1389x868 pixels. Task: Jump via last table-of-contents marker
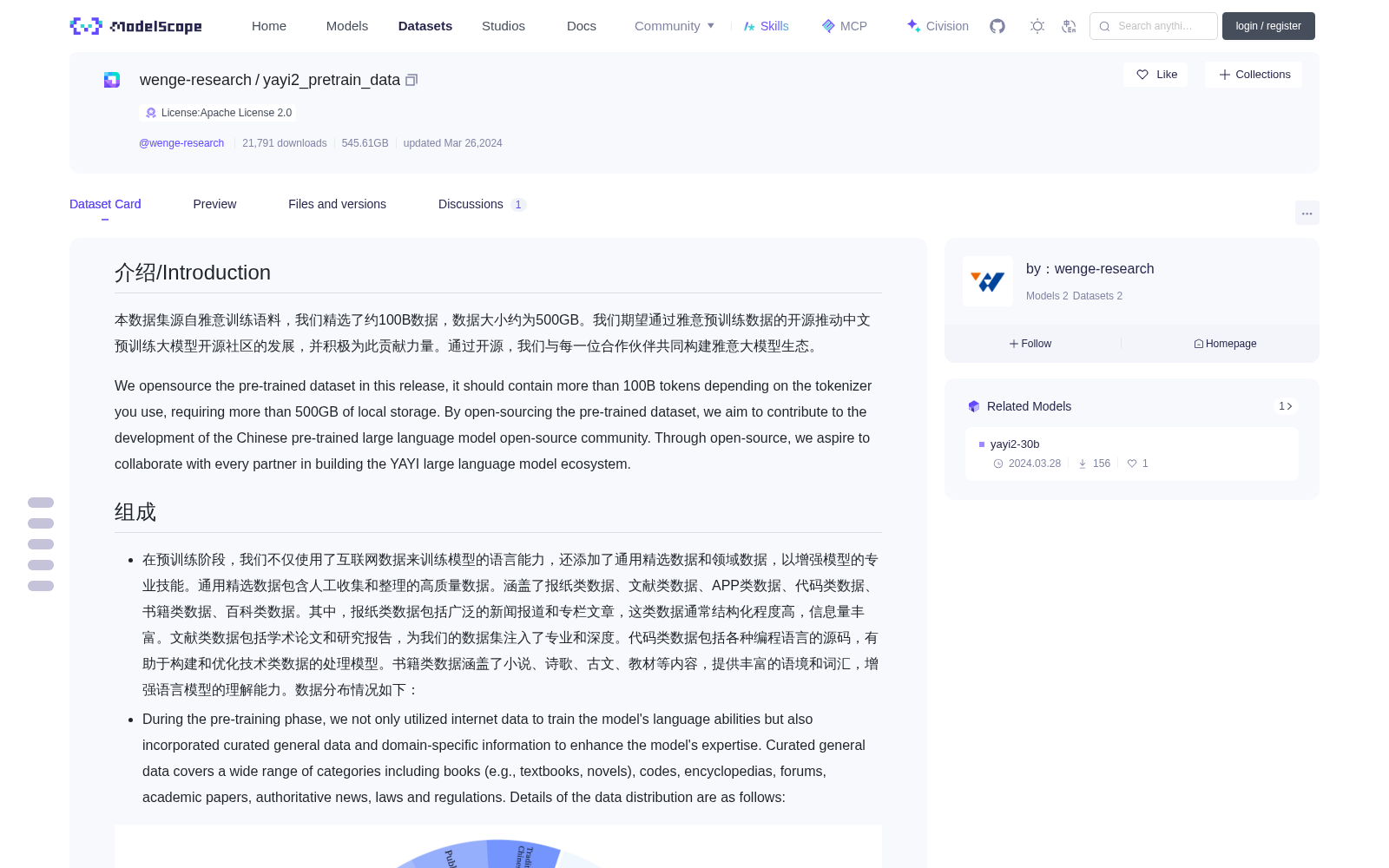click(x=41, y=586)
